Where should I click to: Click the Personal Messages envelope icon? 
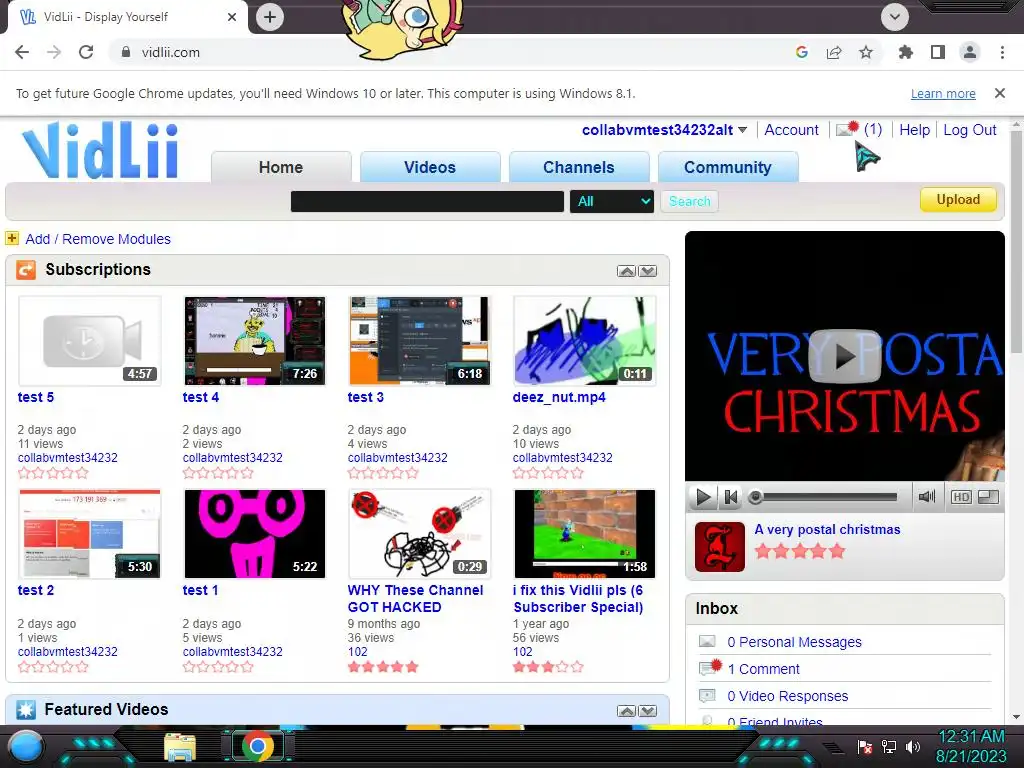[707, 641]
